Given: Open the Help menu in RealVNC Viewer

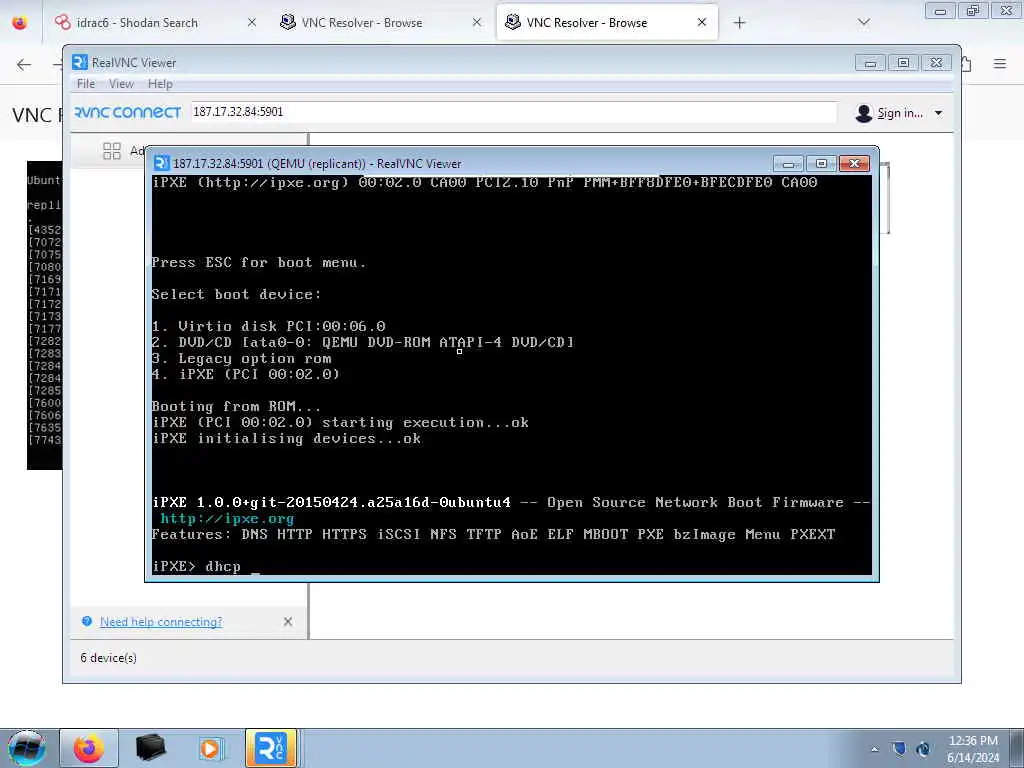Looking at the screenshot, I should click(x=160, y=84).
